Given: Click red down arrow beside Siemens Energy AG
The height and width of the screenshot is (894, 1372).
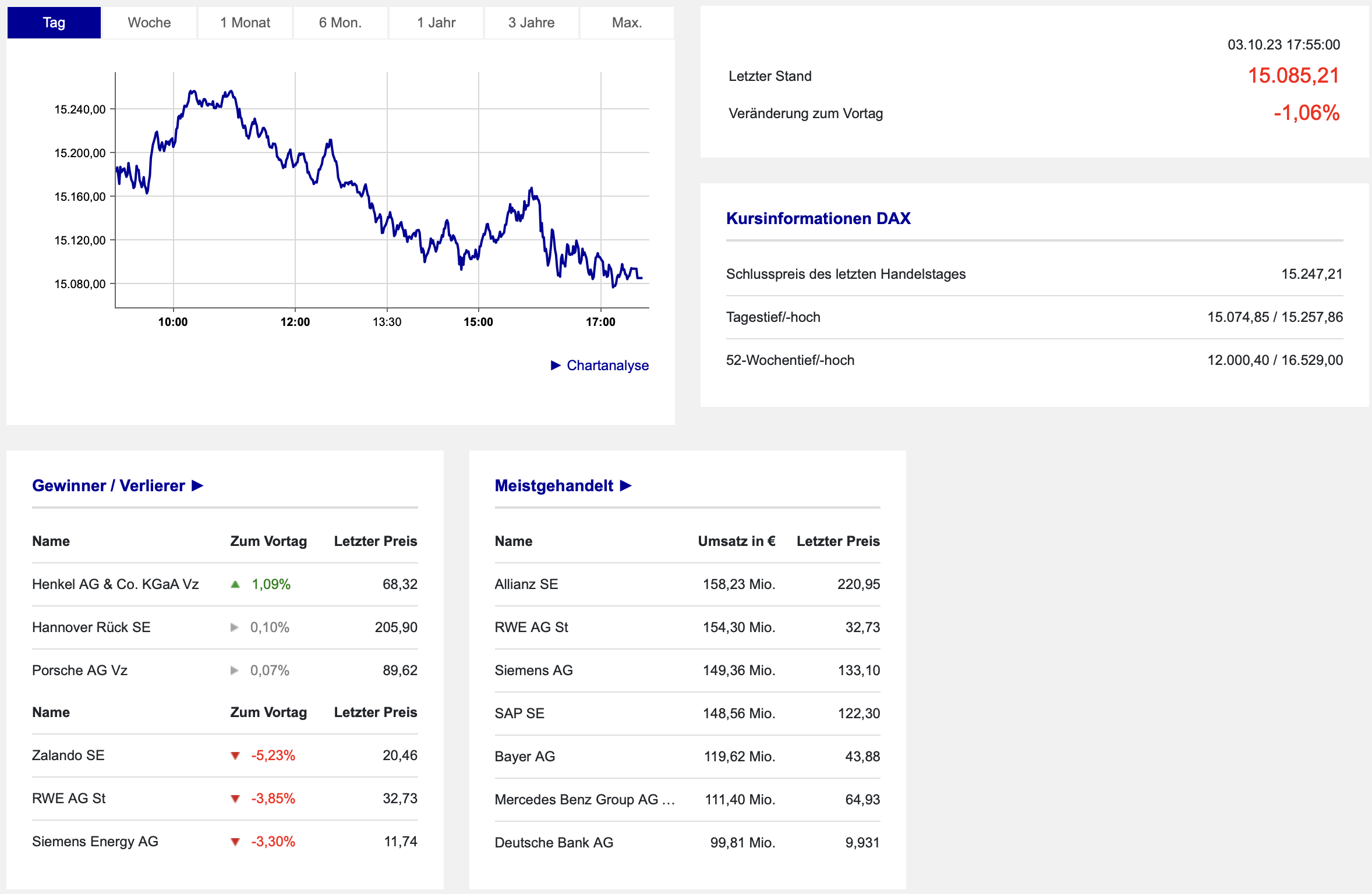Looking at the screenshot, I should 235,842.
